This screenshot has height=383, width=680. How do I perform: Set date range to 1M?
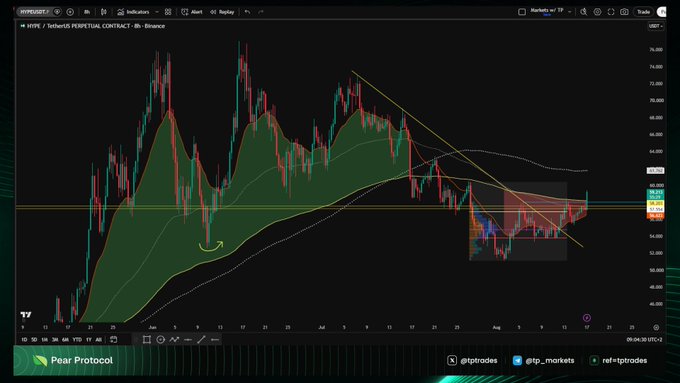pyautogui.click(x=45, y=340)
